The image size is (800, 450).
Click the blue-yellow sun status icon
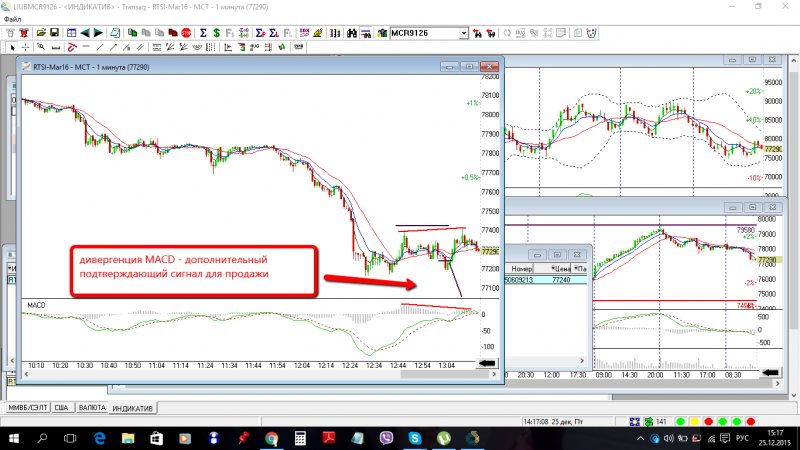tap(635, 421)
